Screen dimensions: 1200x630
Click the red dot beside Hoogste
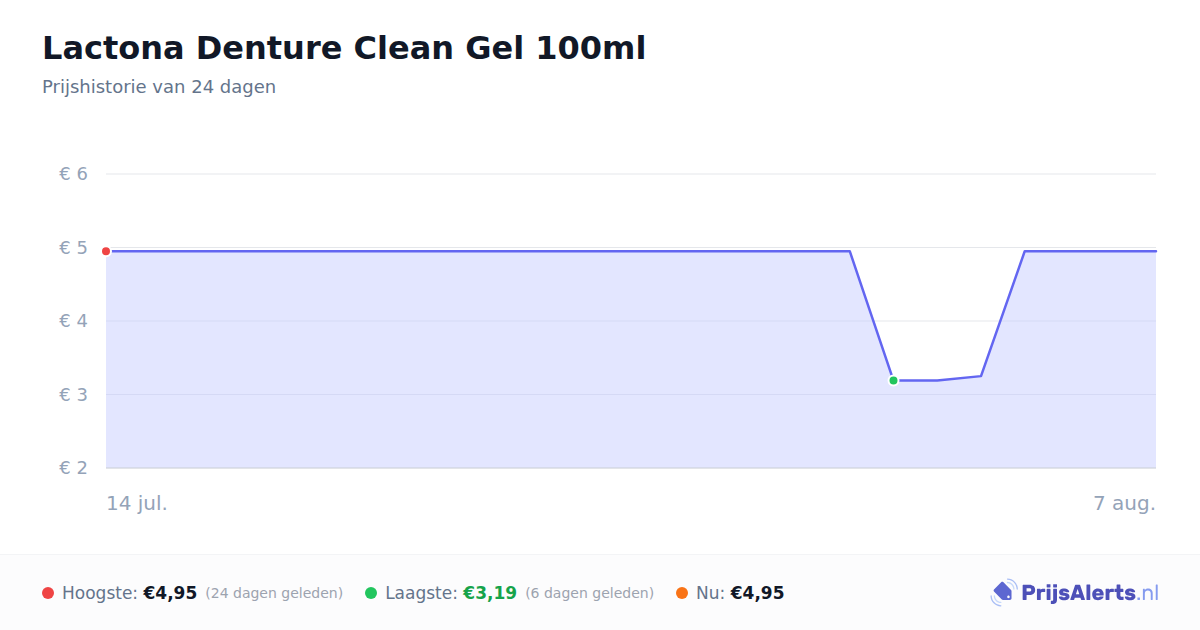coord(48,593)
